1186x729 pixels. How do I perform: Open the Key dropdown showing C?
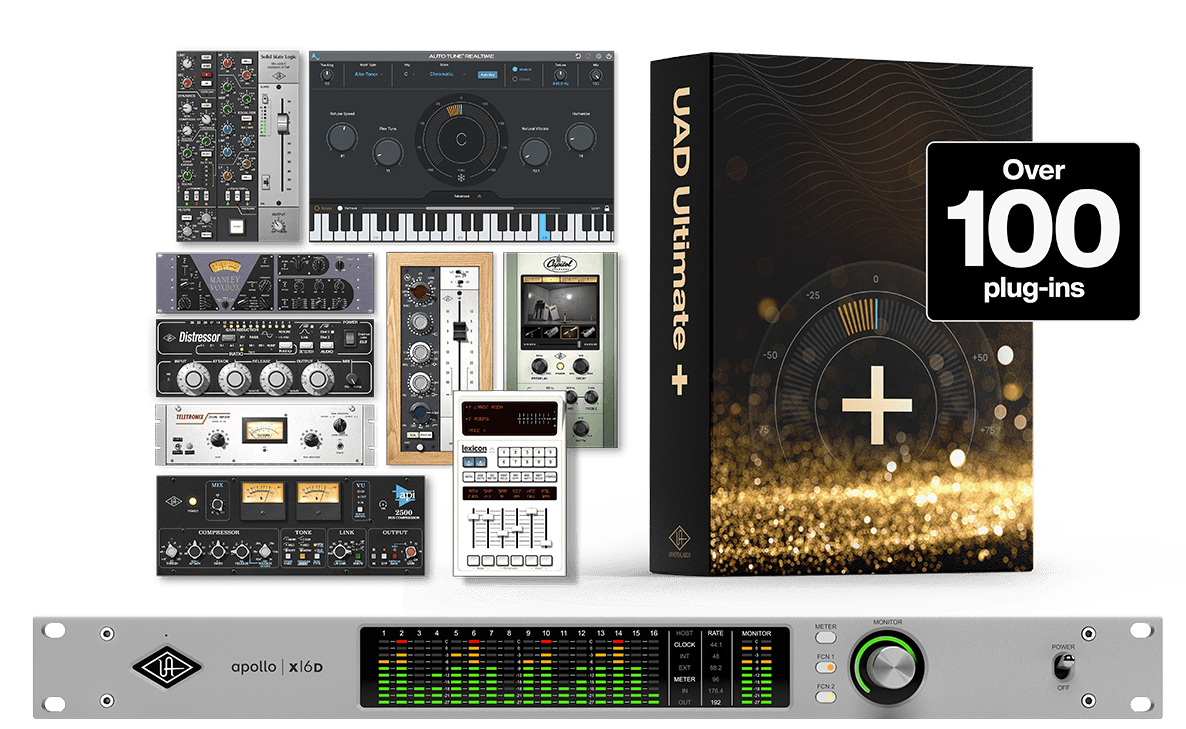pyautogui.click(x=409, y=74)
